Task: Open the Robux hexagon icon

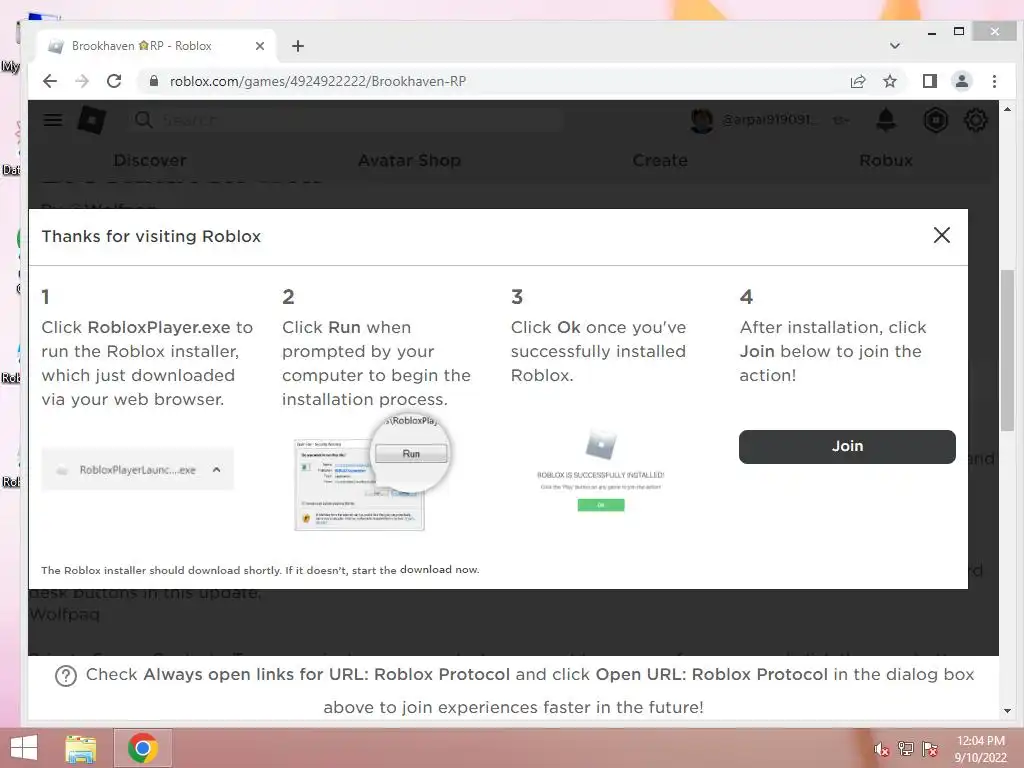Action: (935, 120)
